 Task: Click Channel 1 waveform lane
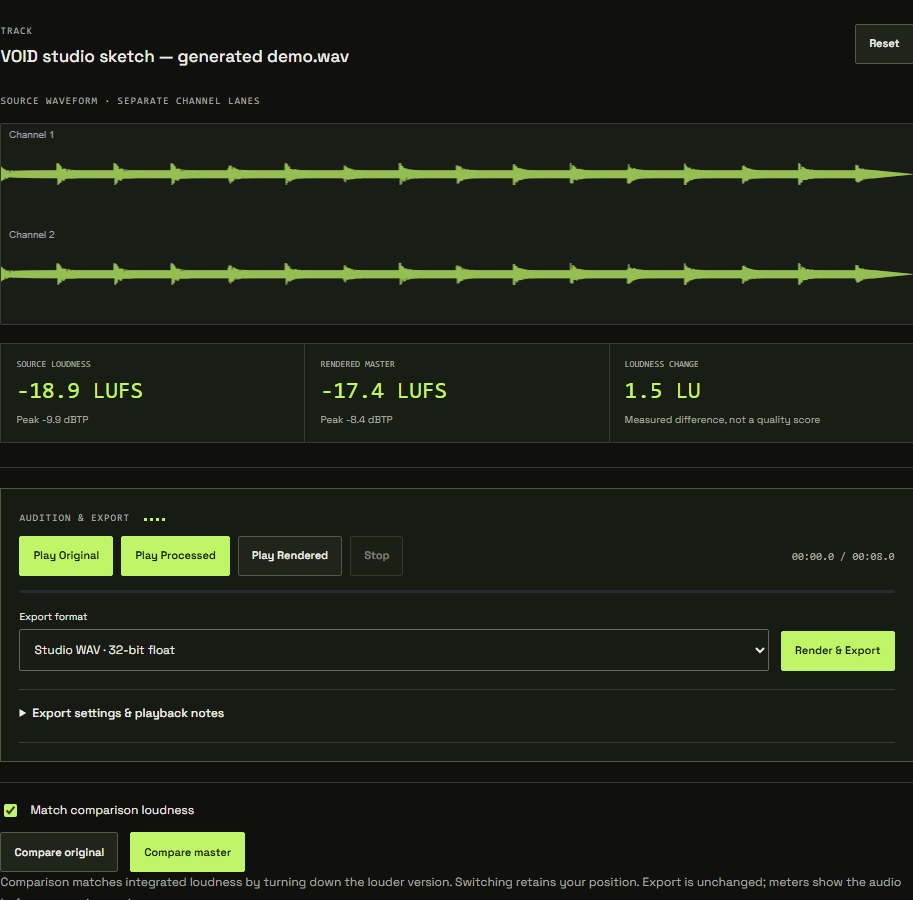pos(456,174)
